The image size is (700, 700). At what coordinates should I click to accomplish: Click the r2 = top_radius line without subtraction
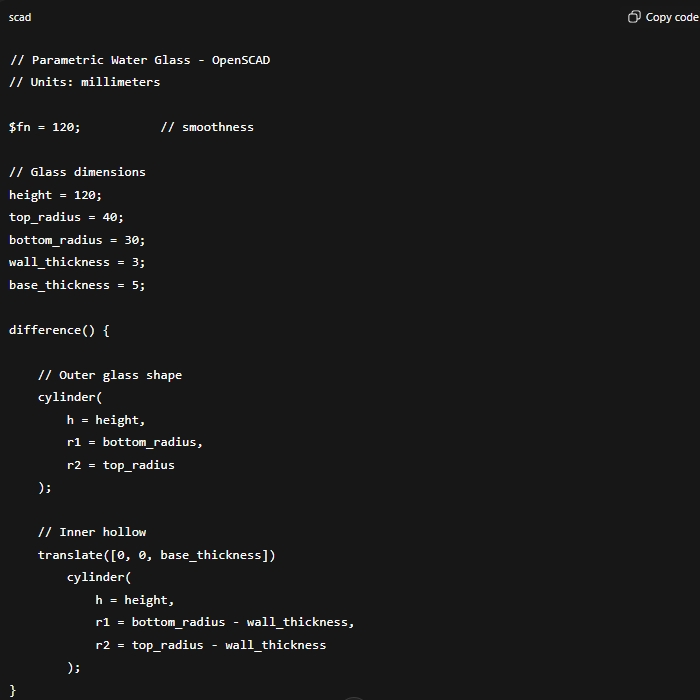[x=120, y=465]
